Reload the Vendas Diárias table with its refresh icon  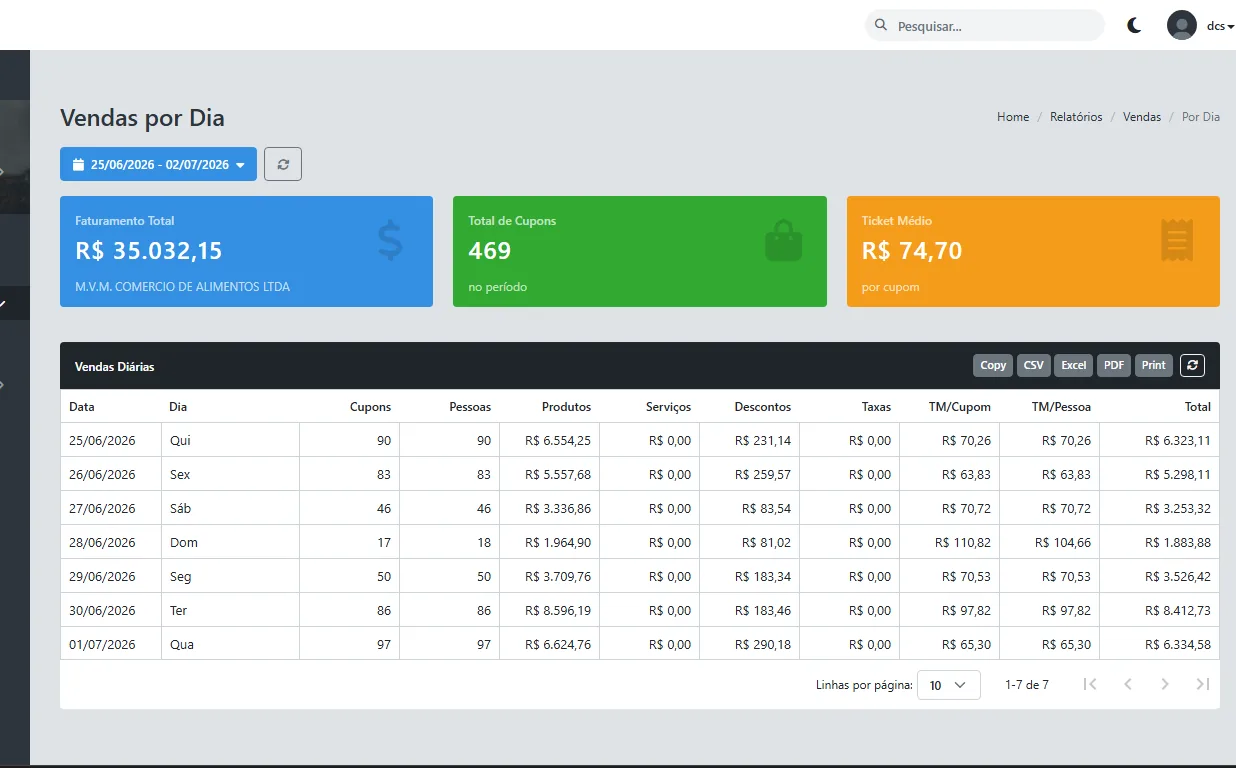(1192, 365)
